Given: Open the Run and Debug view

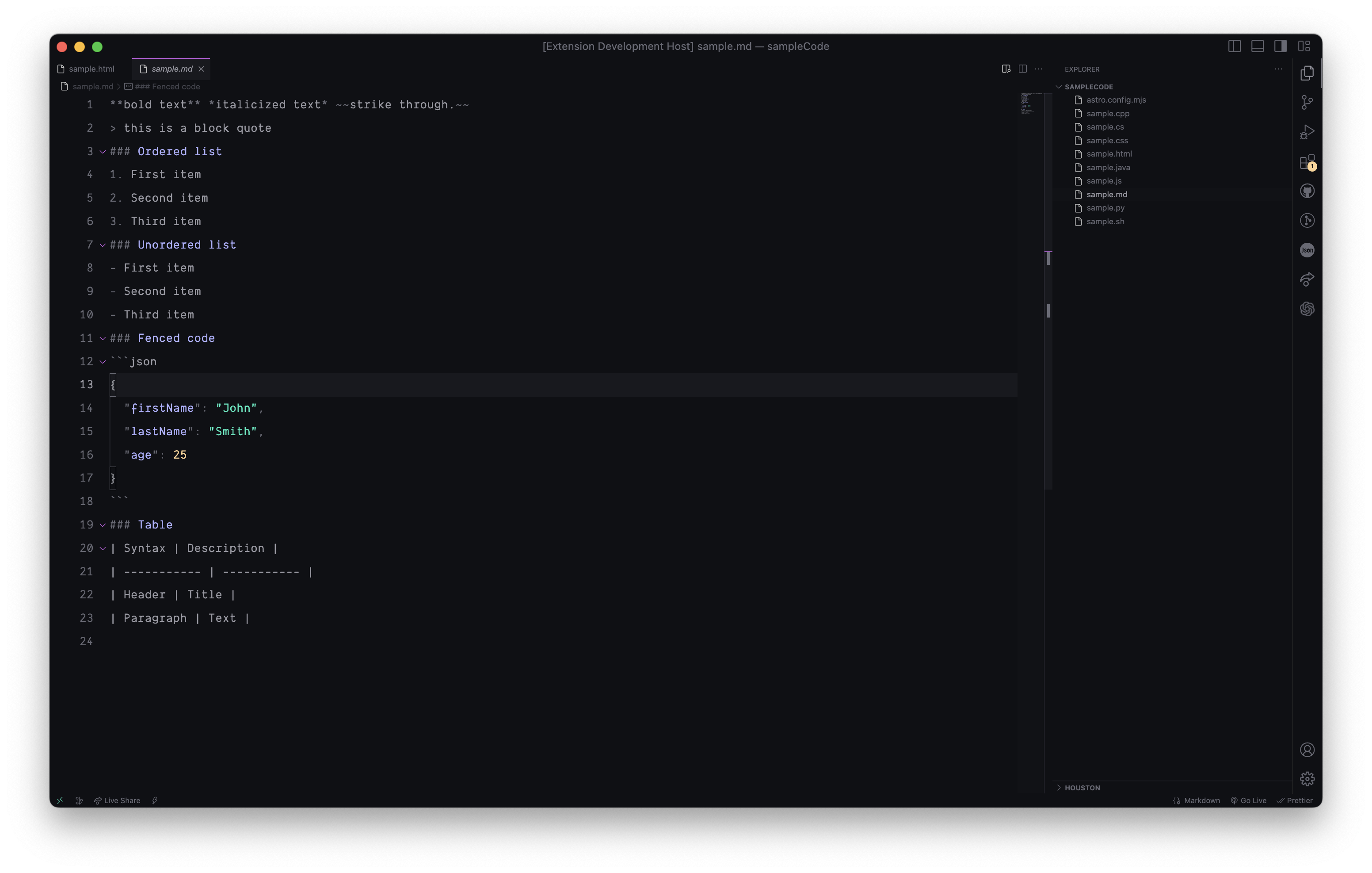Looking at the screenshot, I should [1307, 132].
